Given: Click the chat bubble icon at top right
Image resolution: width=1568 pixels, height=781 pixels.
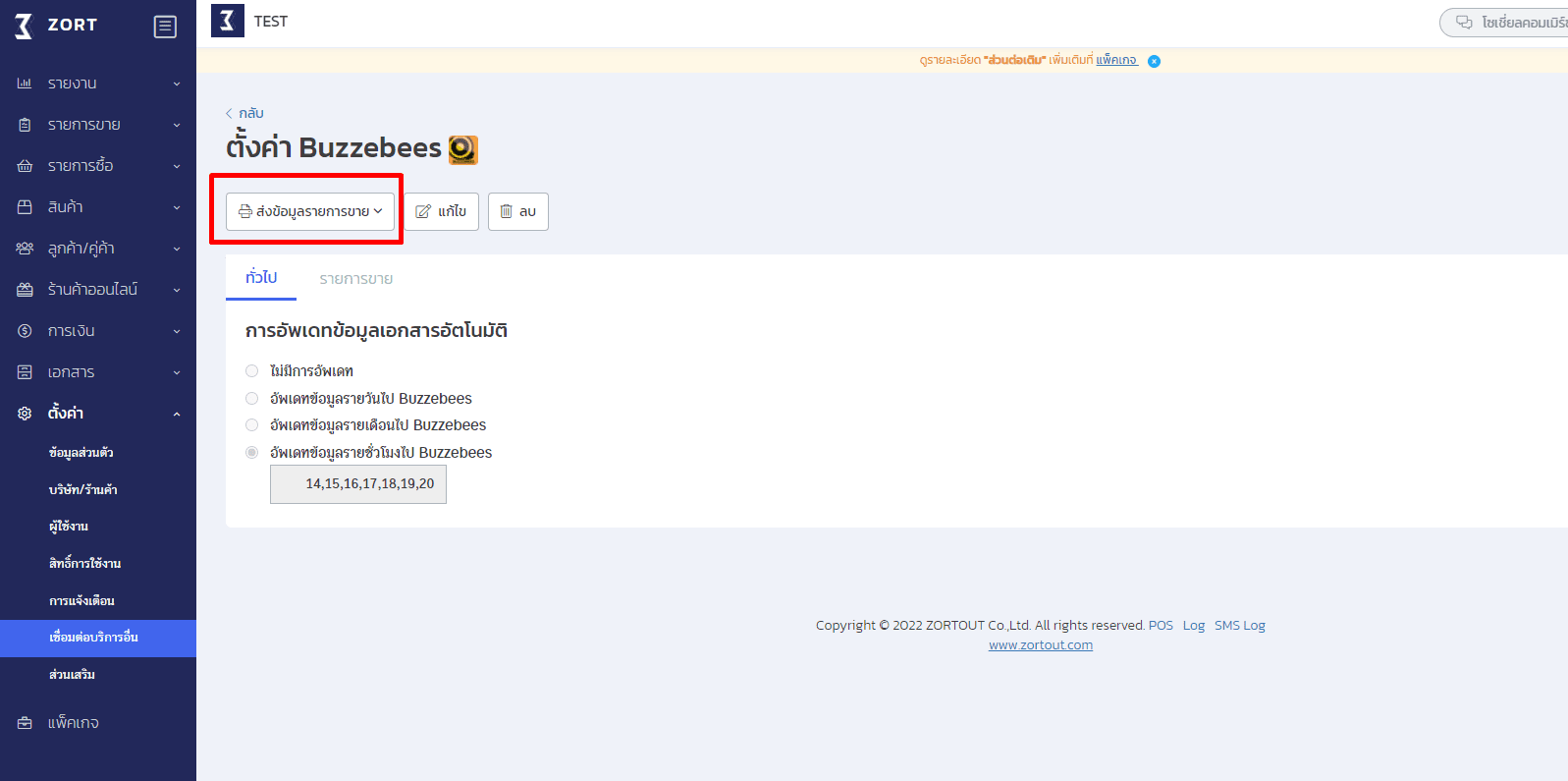Looking at the screenshot, I should tap(1464, 23).
